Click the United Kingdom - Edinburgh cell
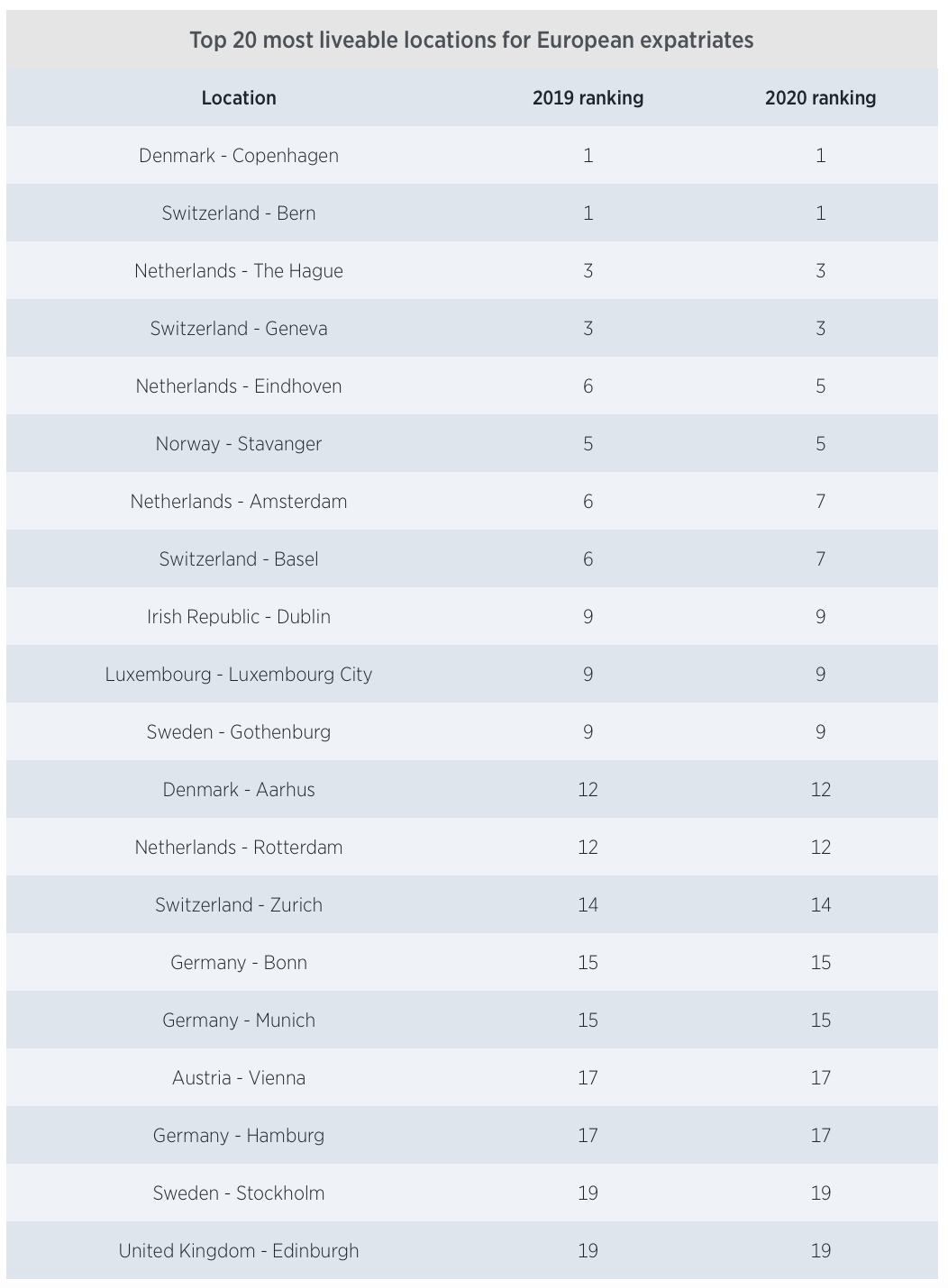This screenshot has height=1288, width=948. point(239,1251)
